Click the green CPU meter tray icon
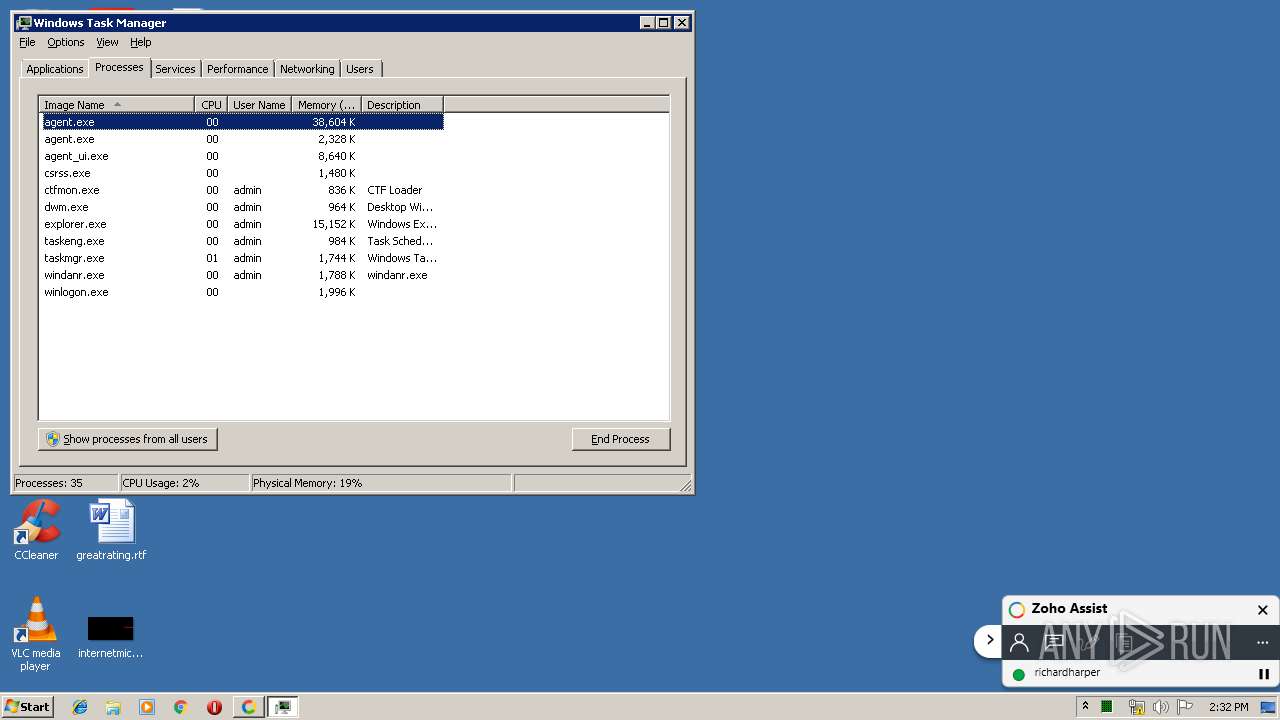 [x=1107, y=707]
